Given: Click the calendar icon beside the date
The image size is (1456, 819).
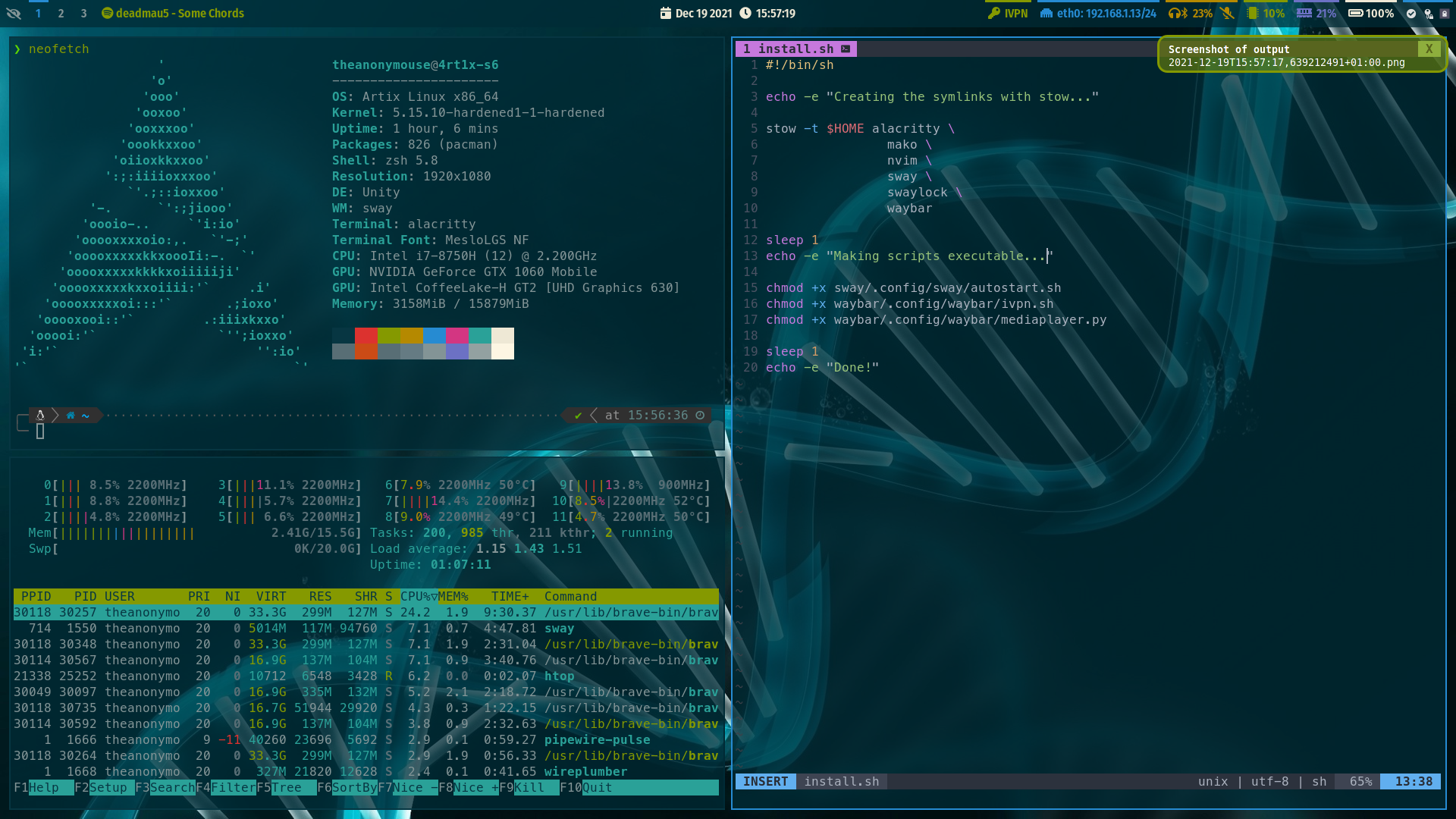Looking at the screenshot, I should (666, 14).
